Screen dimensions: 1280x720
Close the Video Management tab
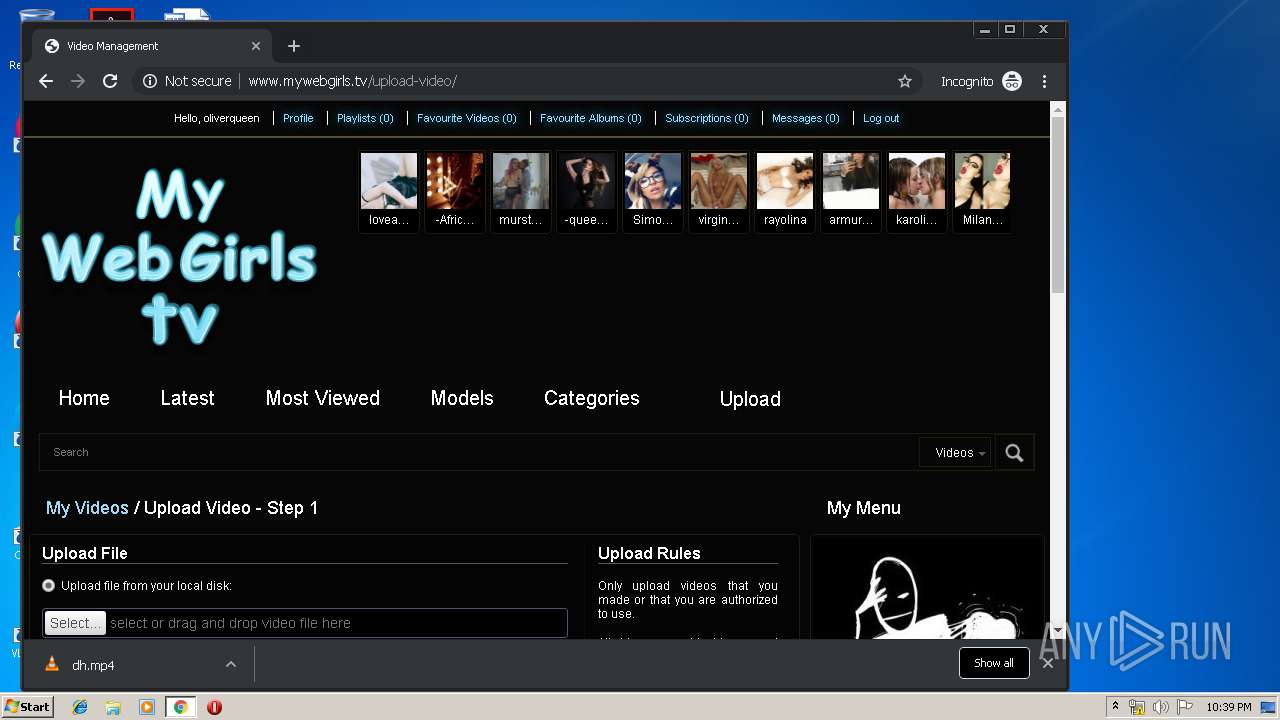256,46
